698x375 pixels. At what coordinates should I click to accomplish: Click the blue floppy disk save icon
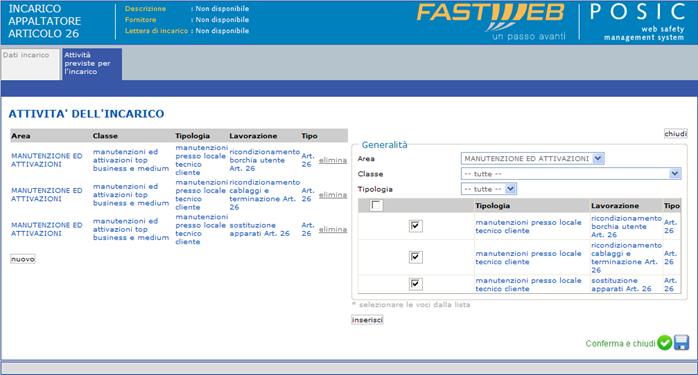681,342
